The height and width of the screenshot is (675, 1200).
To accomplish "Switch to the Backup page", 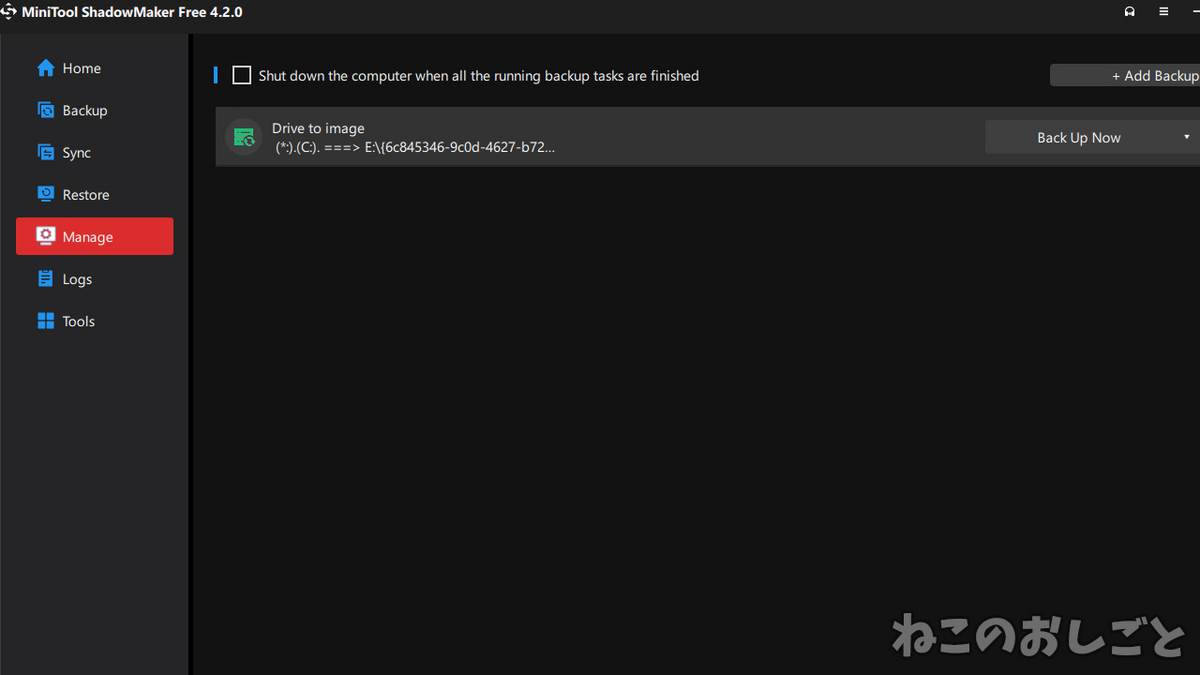I will coord(84,111).
